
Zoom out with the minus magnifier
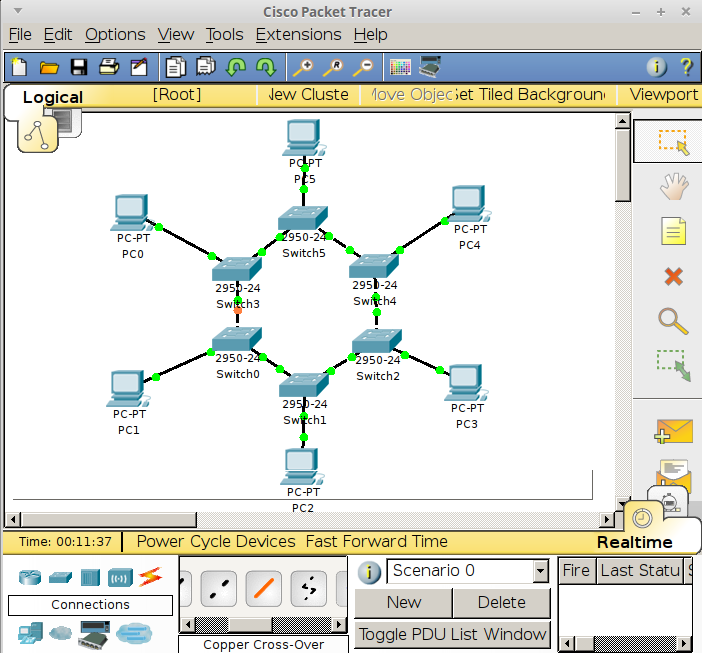(x=363, y=68)
